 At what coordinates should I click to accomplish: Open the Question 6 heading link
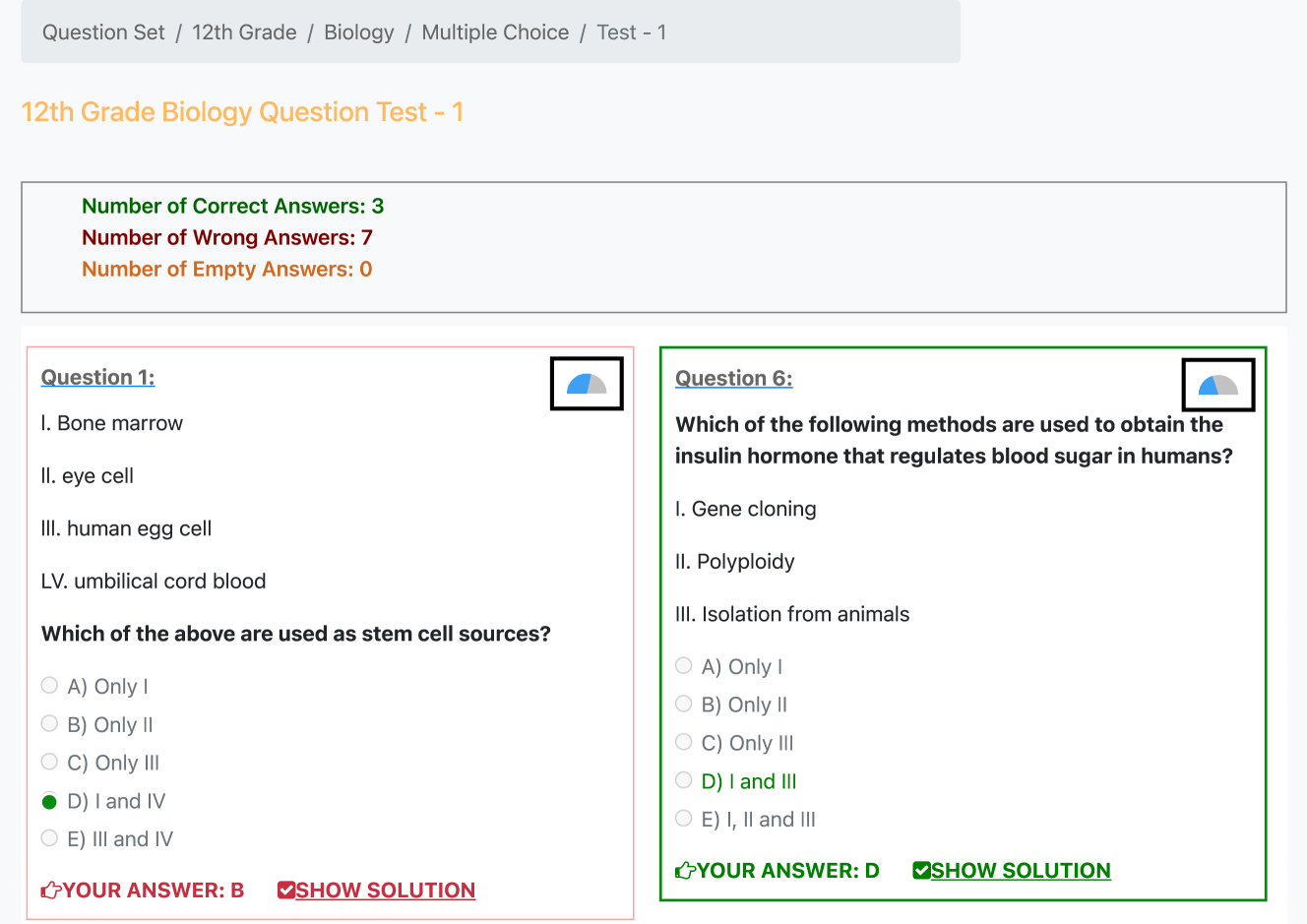coord(733,379)
